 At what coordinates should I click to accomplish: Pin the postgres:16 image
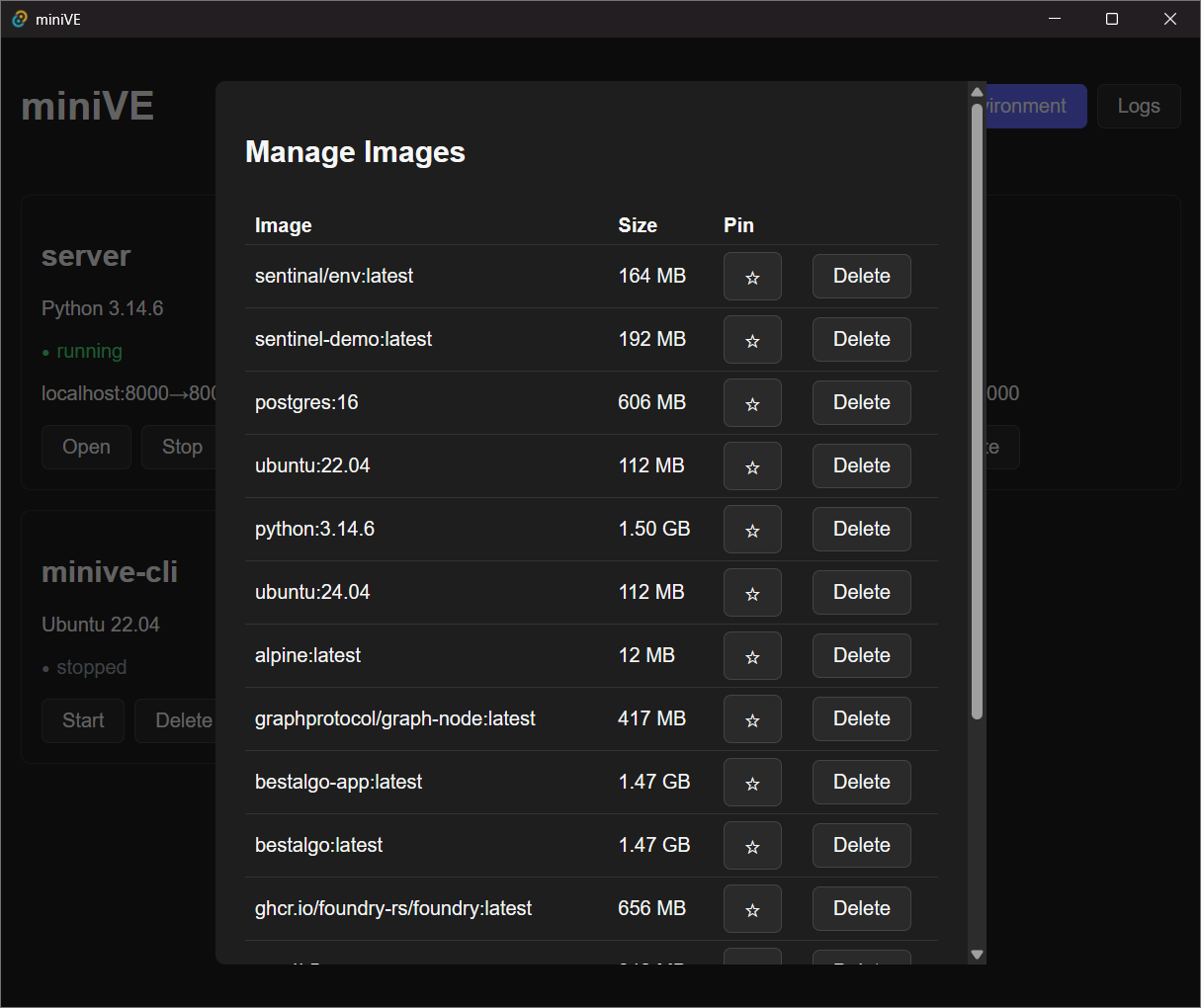click(752, 402)
